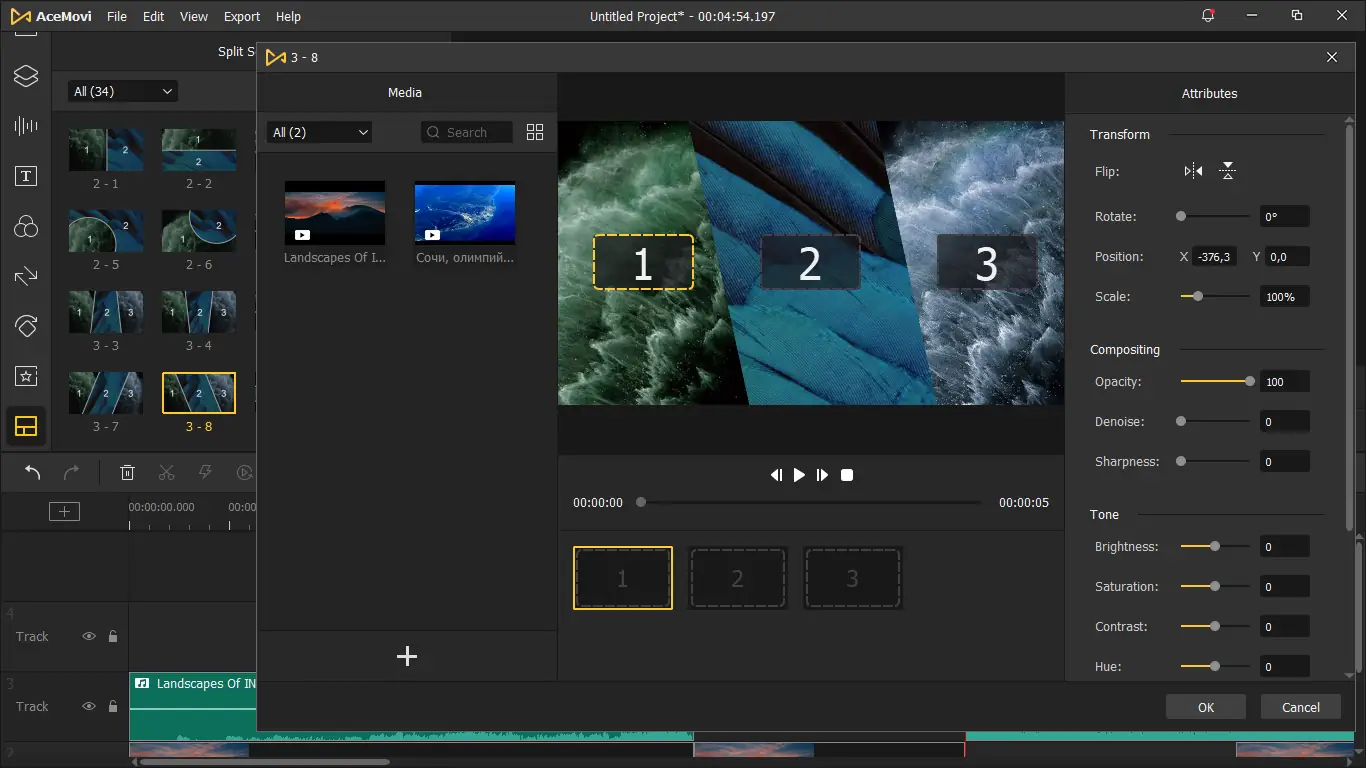Open the Elements layers panel in sidebar
This screenshot has height=768, width=1366.
26,76
